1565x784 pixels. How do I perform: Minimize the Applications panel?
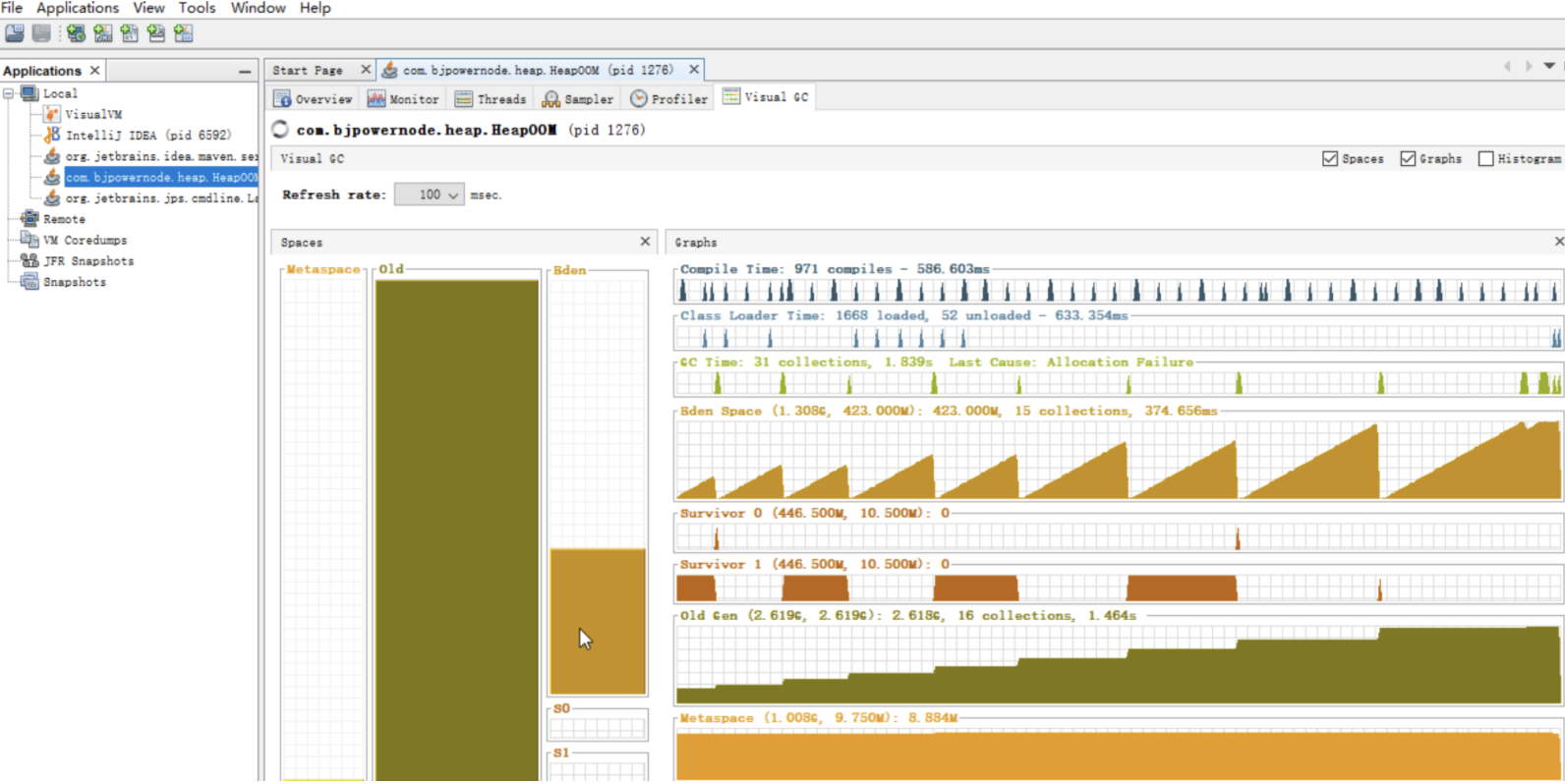[245, 72]
